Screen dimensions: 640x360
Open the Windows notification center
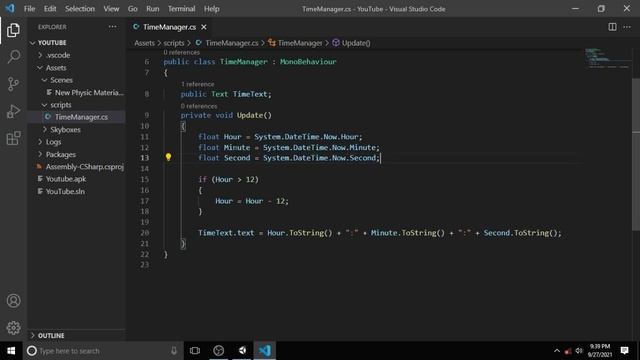pyautogui.click(x=624, y=351)
